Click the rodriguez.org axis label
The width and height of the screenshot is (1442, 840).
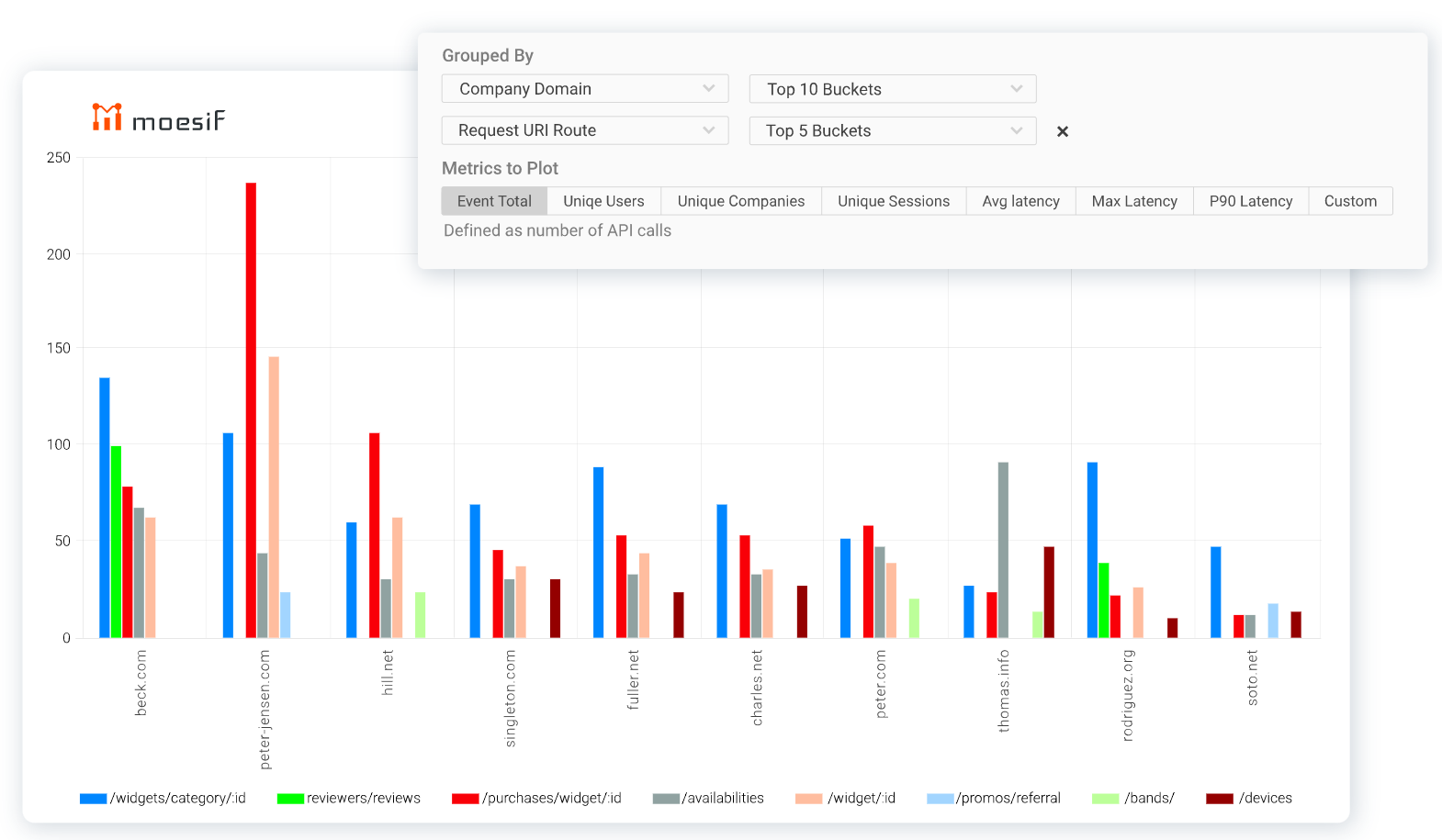coord(1128,696)
